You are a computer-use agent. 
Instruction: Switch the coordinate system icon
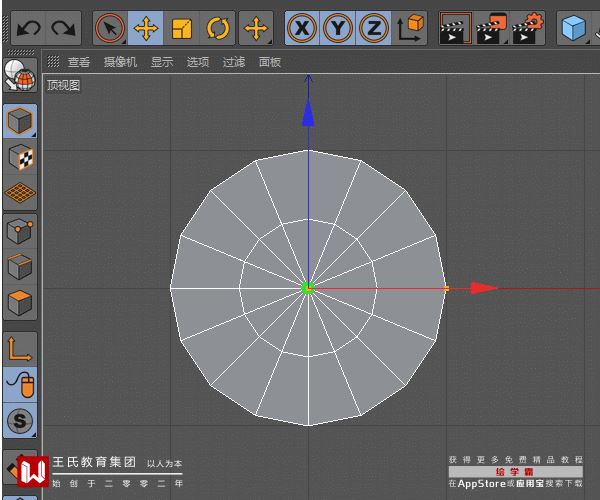point(409,28)
